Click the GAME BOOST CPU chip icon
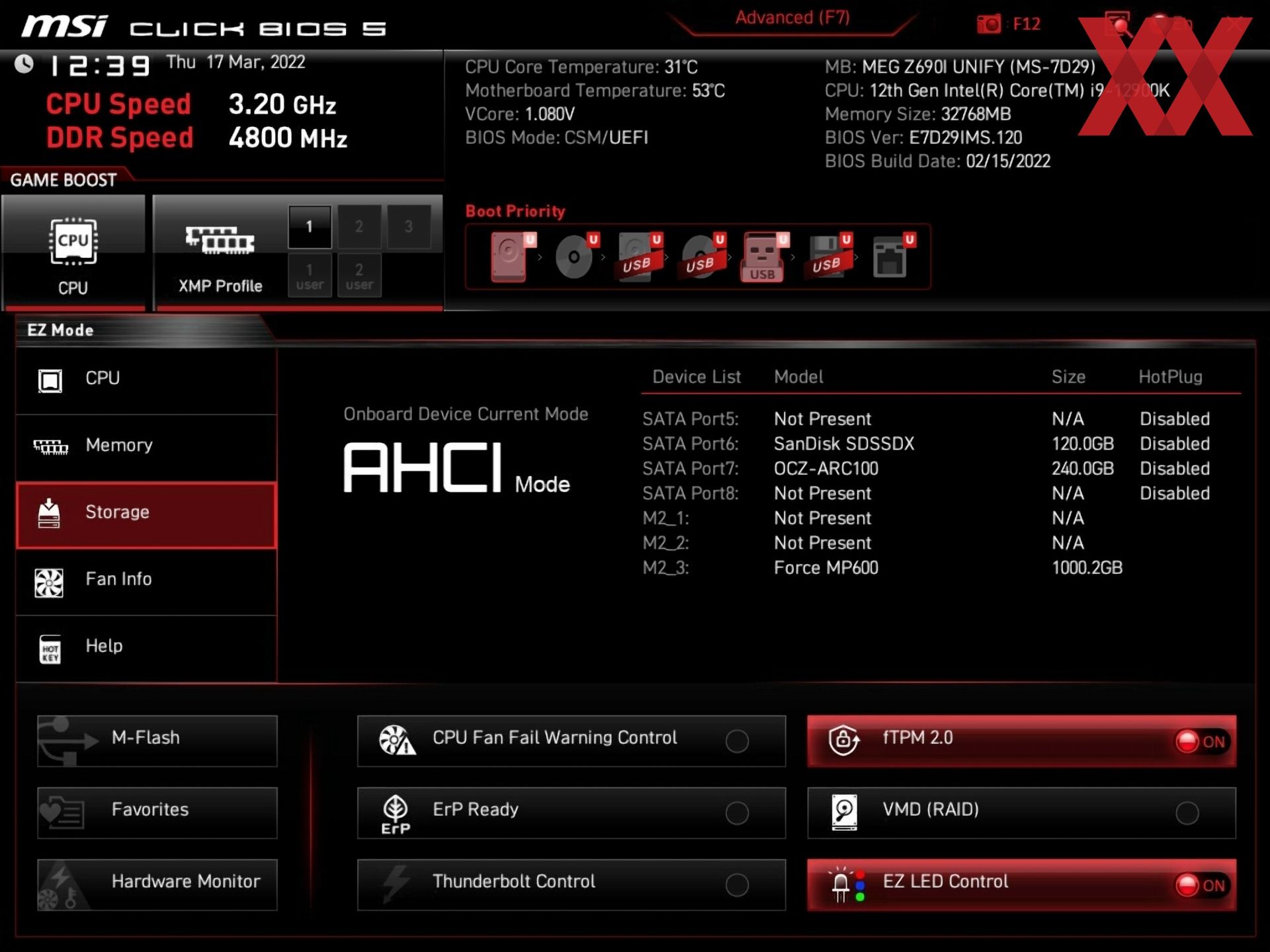 pos(73,241)
